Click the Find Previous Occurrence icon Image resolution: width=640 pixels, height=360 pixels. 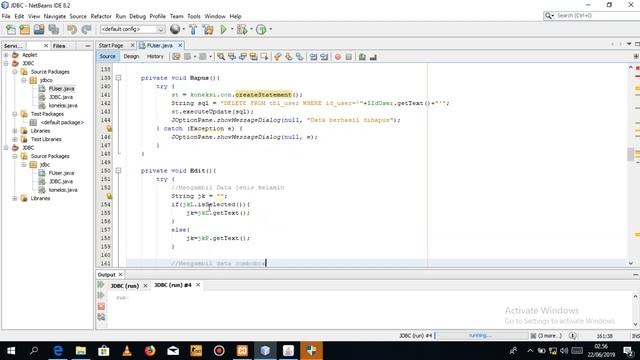232,57
